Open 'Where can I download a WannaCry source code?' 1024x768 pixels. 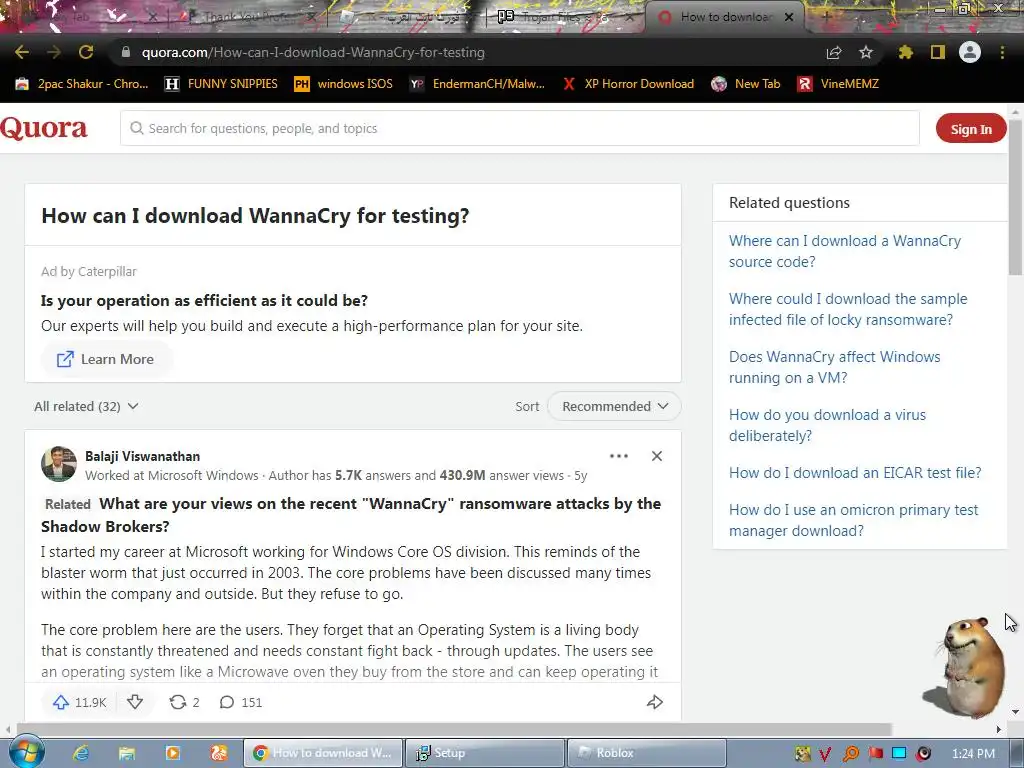coord(845,251)
